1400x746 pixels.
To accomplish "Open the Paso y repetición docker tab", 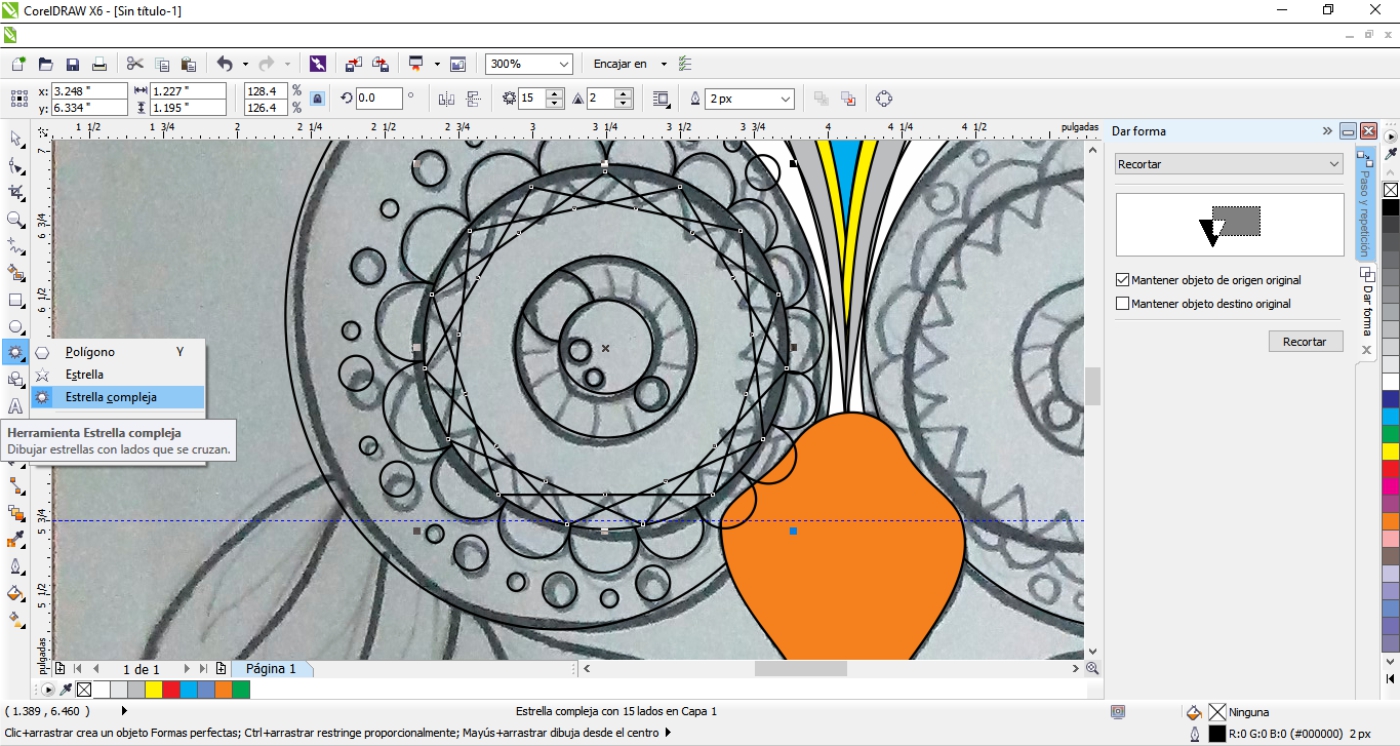I will click(x=1364, y=203).
